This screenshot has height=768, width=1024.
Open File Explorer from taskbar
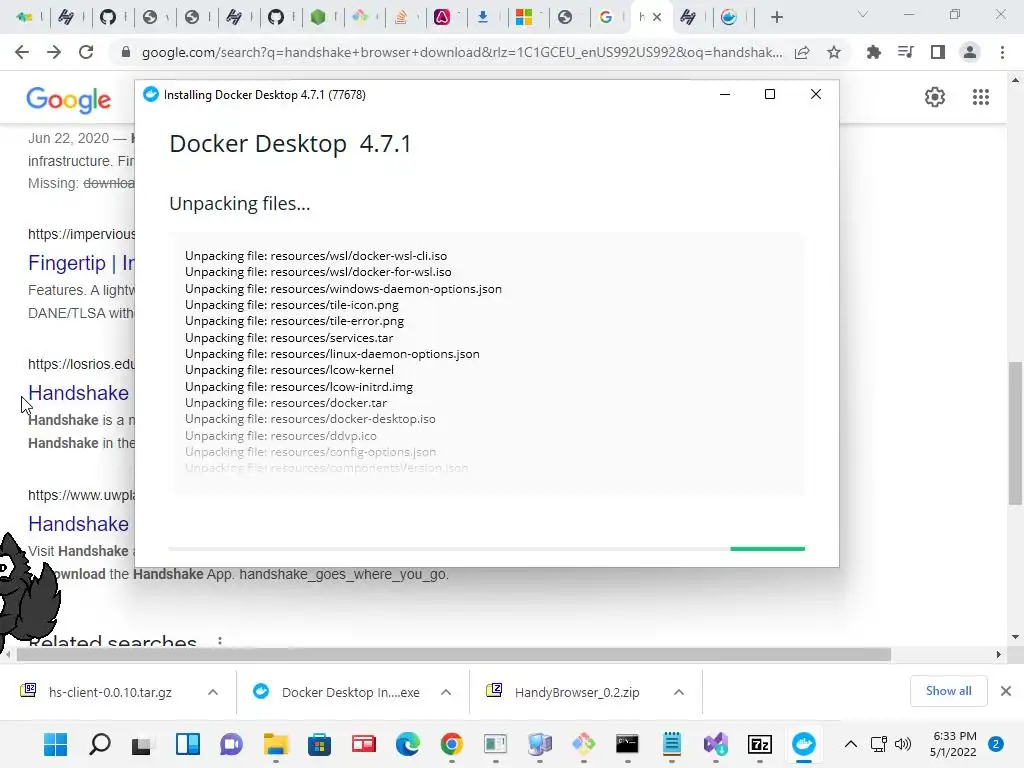pos(276,744)
